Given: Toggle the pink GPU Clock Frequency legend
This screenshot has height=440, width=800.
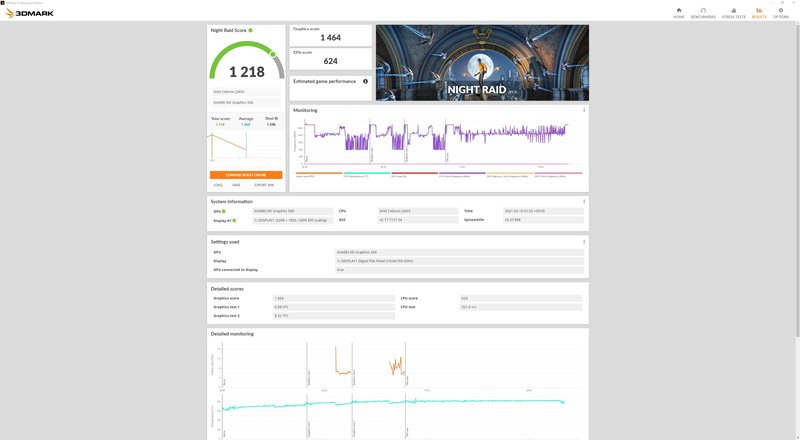Looking at the screenshot, I should click(x=558, y=175).
